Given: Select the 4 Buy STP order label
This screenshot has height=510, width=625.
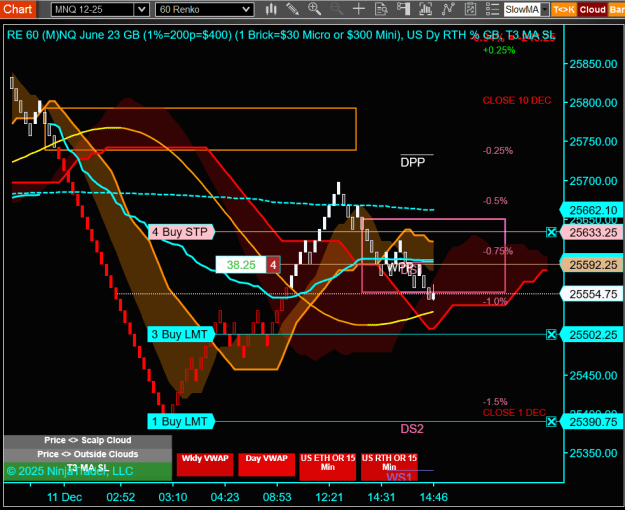Looking at the screenshot, I should pos(181,232).
